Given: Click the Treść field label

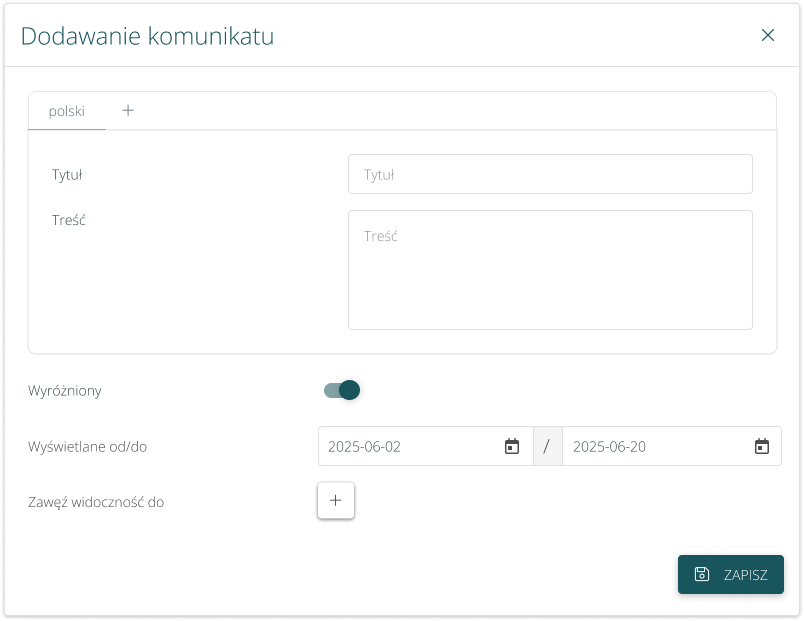Looking at the screenshot, I should tap(69, 220).
